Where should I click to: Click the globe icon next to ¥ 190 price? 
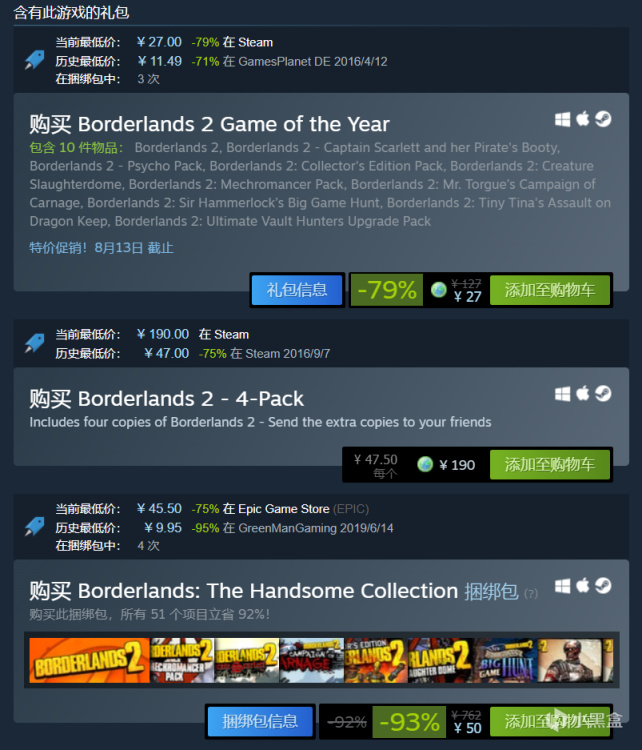(x=425, y=464)
